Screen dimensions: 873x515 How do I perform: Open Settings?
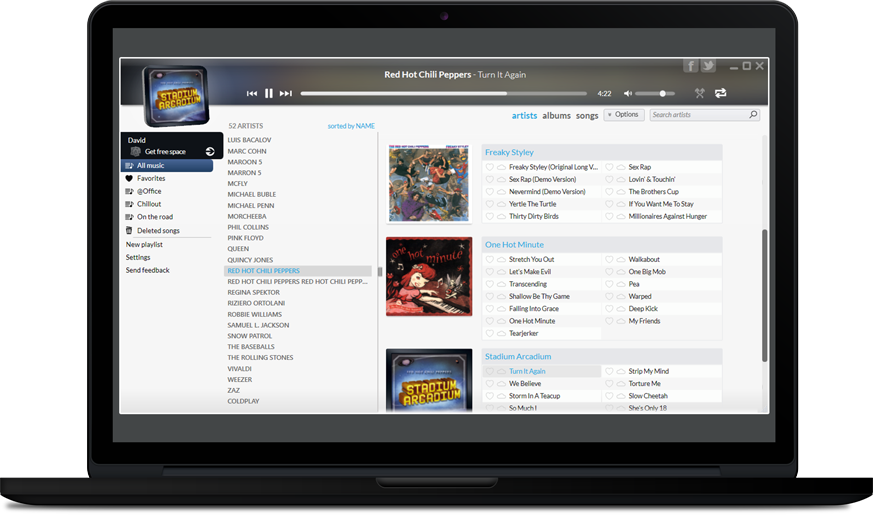coord(138,257)
